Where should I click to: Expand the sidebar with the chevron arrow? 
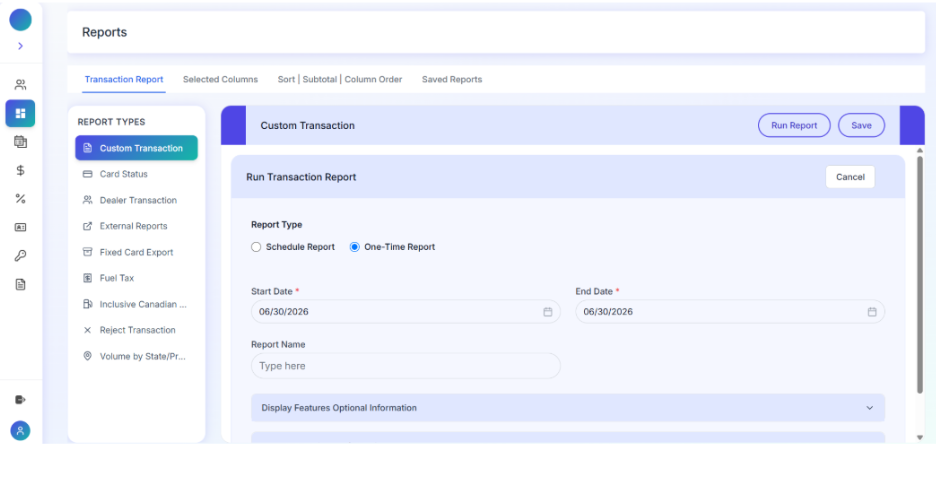coord(20,46)
